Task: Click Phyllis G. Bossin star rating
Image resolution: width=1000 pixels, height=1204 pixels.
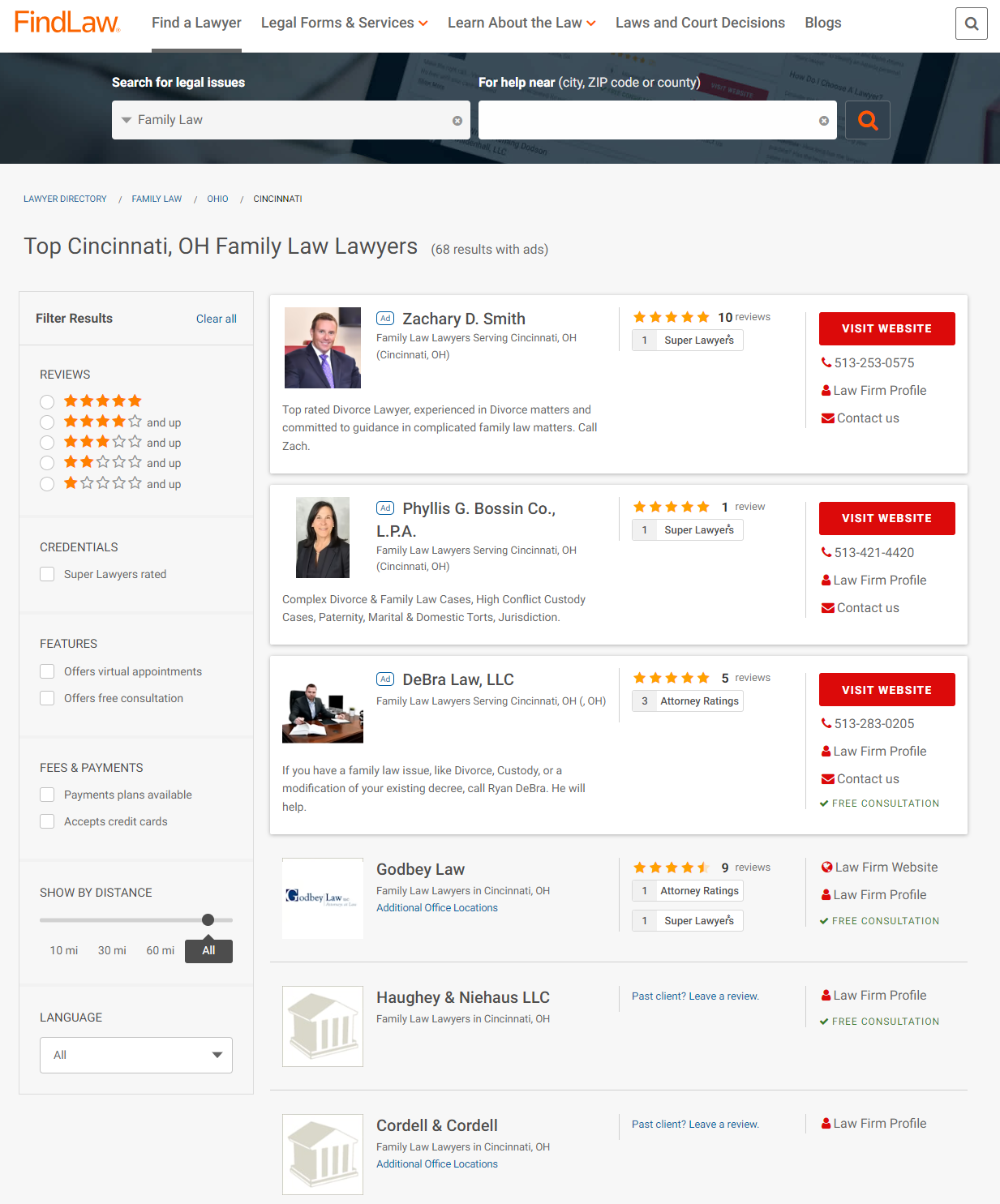Action: coord(671,507)
